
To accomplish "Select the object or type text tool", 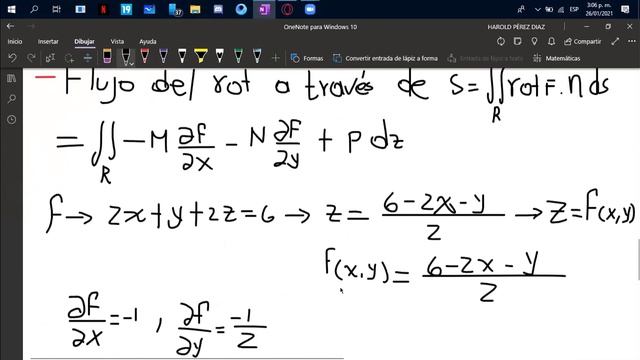I will pos(50,58).
